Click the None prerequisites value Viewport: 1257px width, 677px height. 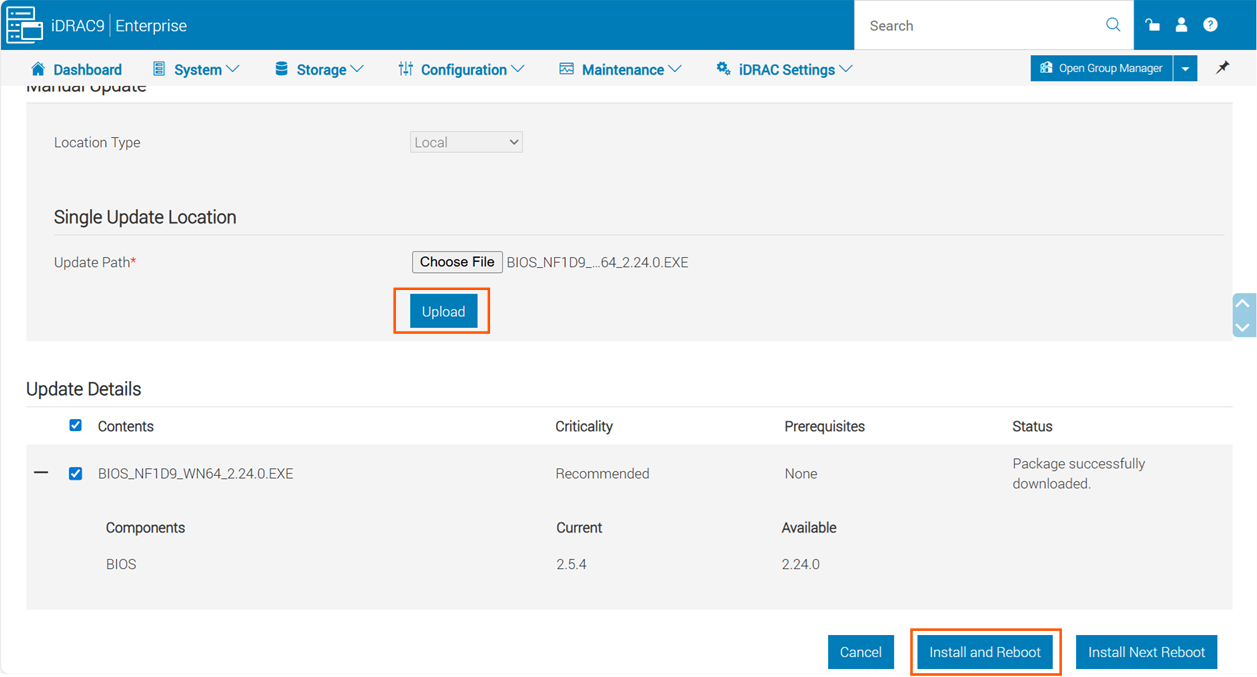click(x=801, y=474)
